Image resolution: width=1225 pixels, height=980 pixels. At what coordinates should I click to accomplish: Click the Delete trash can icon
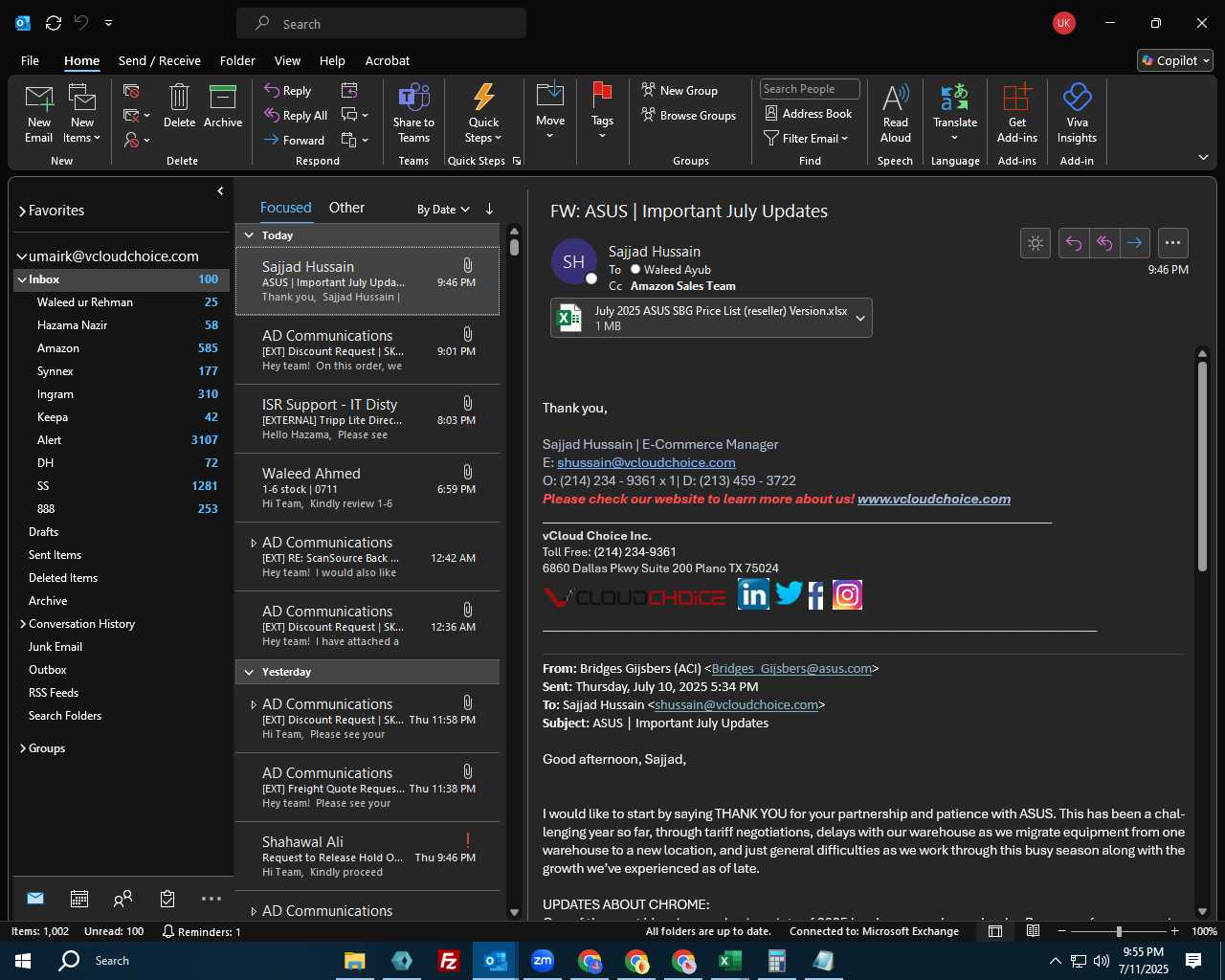(x=179, y=106)
